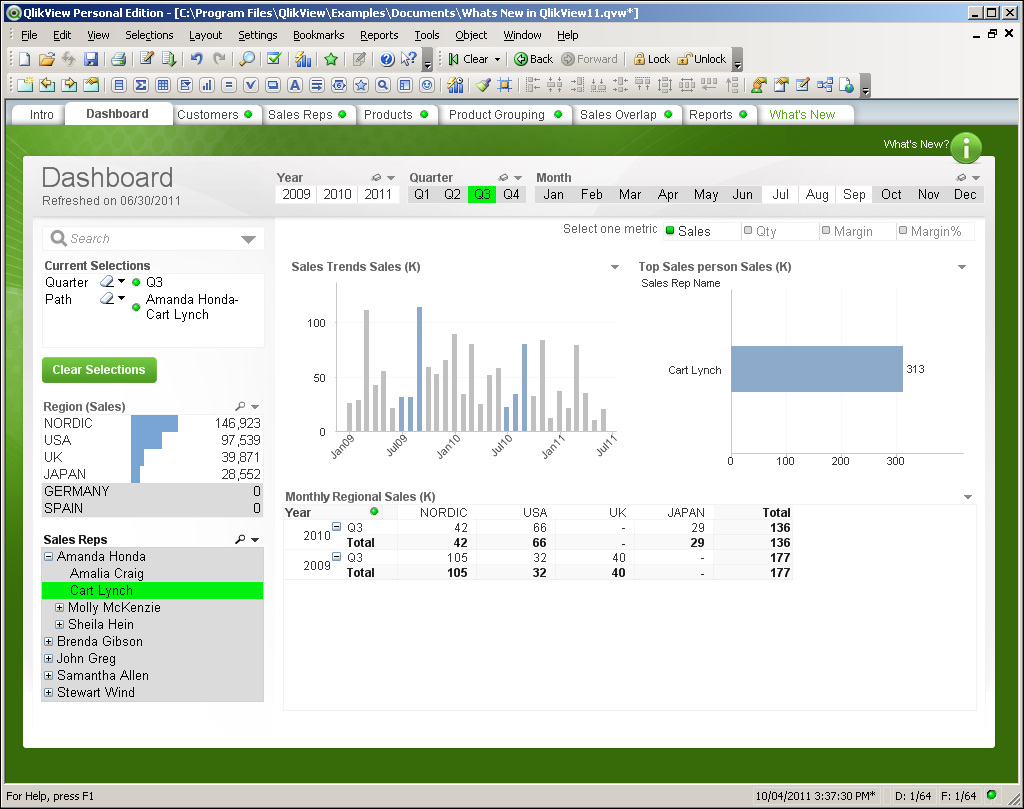Click the dashboard Search input field
The image size is (1024, 809).
pyautogui.click(x=150, y=239)
